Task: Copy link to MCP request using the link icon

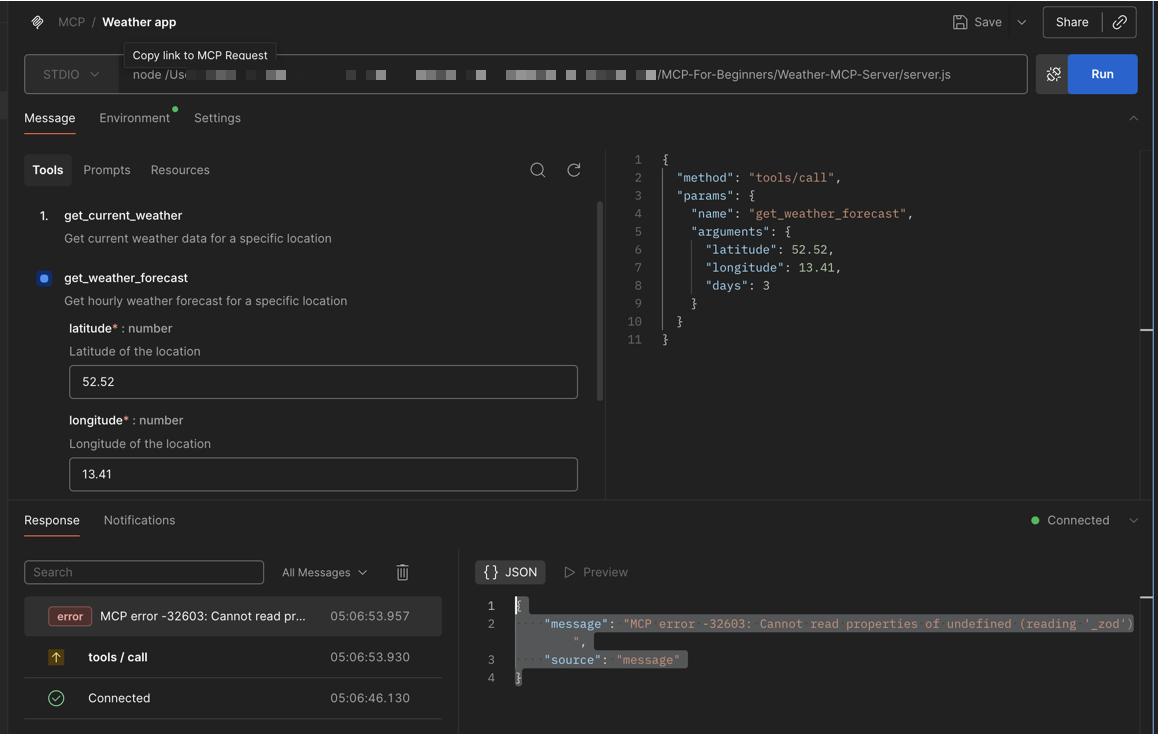Action: click(1119, 22)
